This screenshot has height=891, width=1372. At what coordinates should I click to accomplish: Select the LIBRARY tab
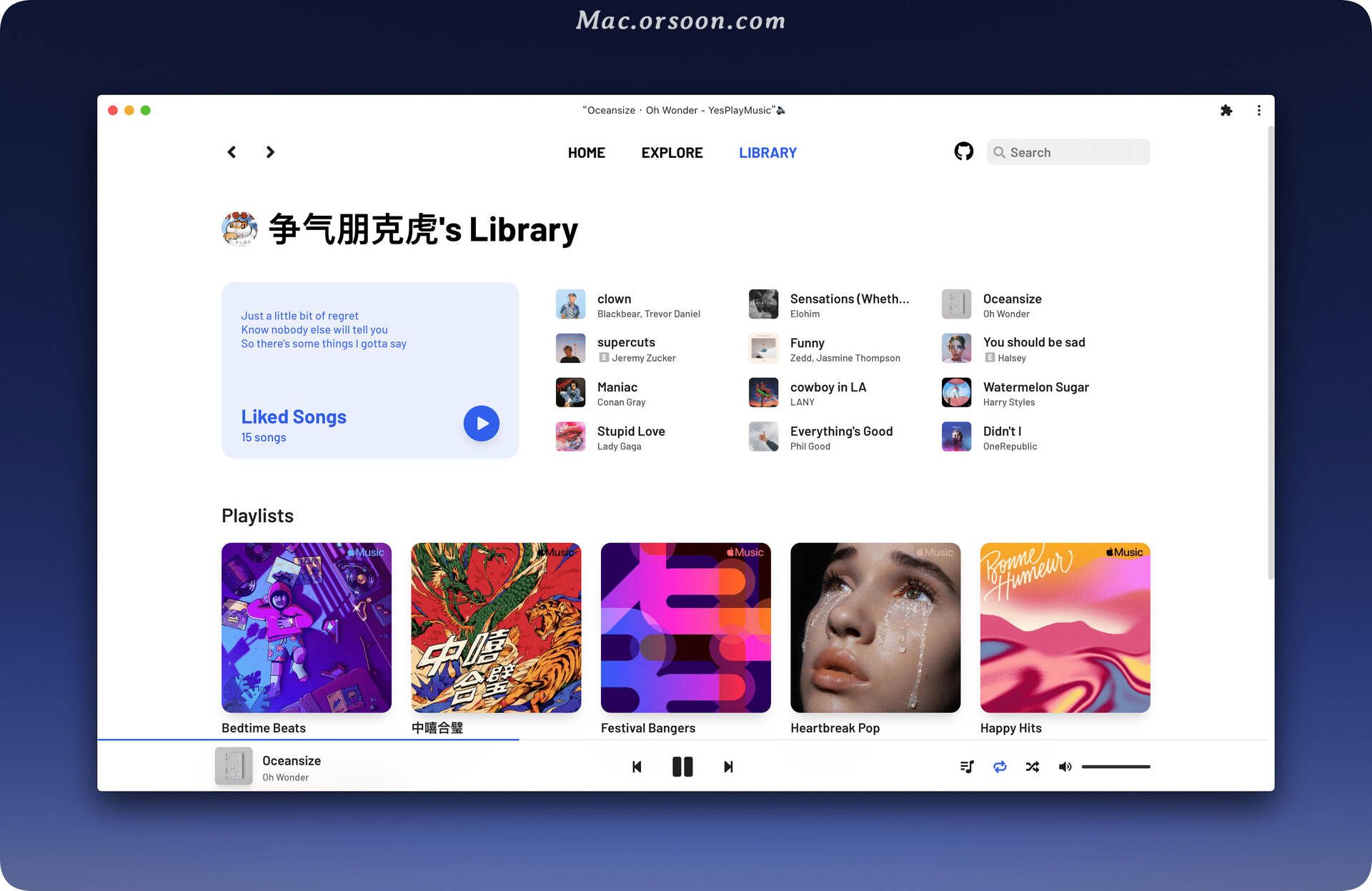pyautogui.click(x=768, y=152)
